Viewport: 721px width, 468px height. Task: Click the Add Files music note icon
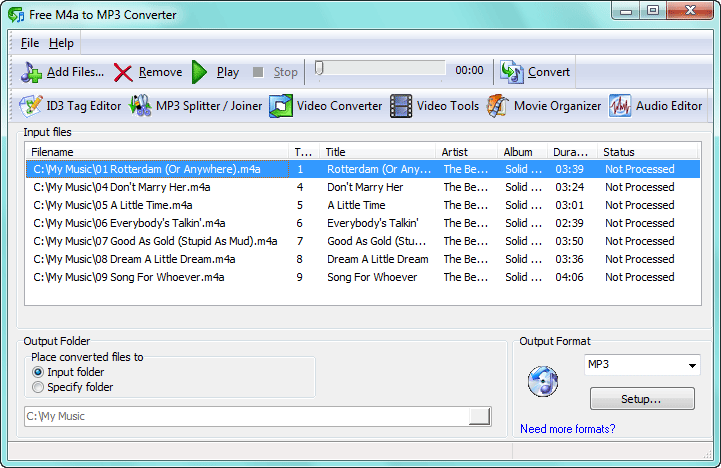tap(31, 72)
